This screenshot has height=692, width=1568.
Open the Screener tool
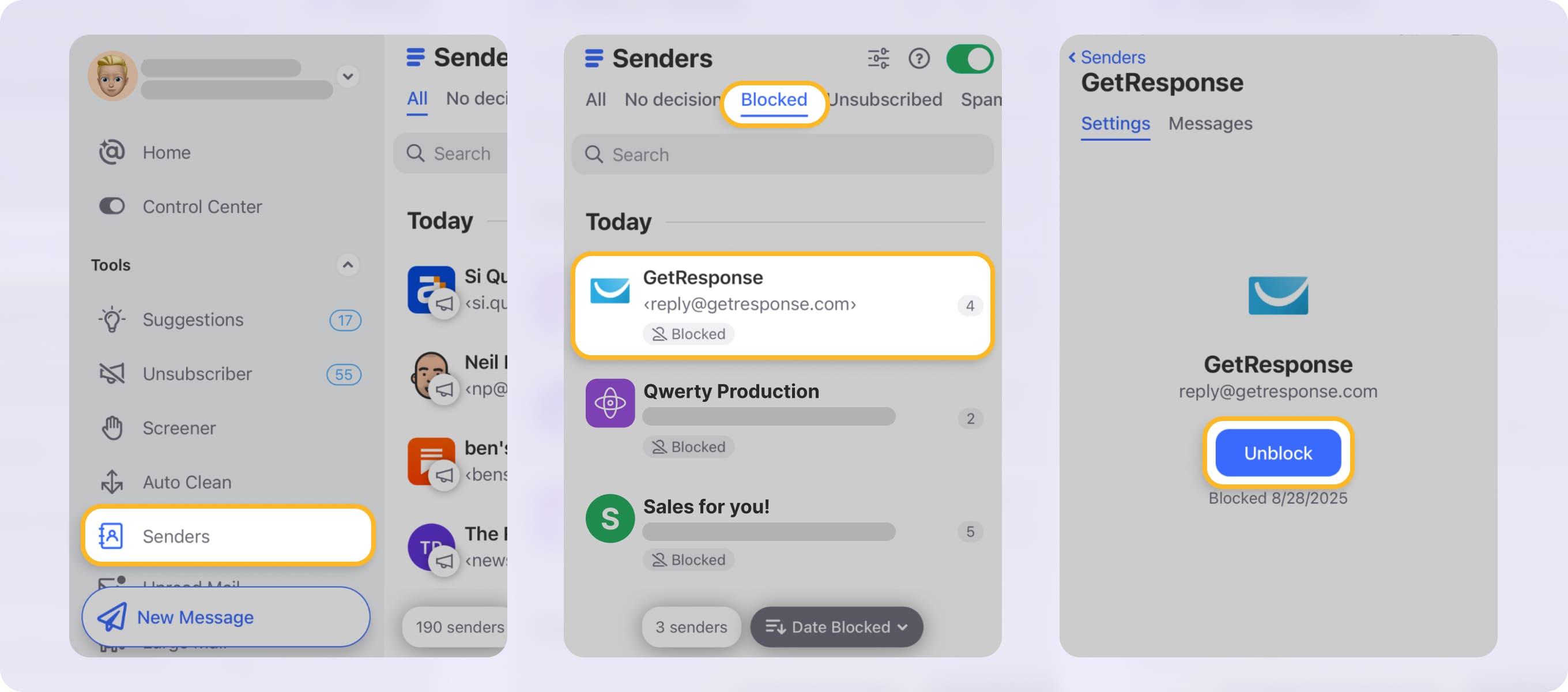coord(178,428)
